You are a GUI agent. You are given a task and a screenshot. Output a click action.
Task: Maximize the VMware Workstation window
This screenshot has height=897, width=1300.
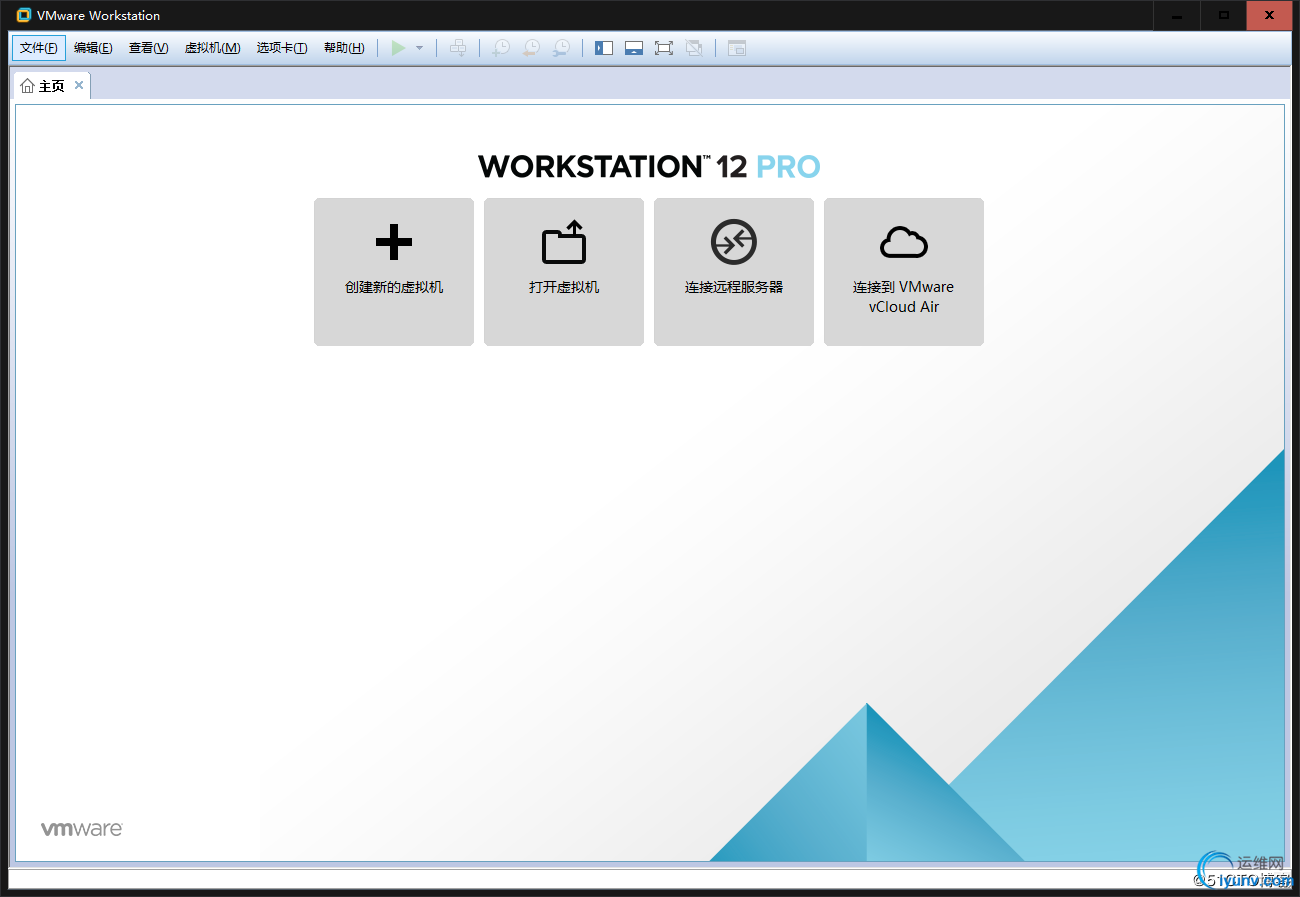pos(1223,15)
